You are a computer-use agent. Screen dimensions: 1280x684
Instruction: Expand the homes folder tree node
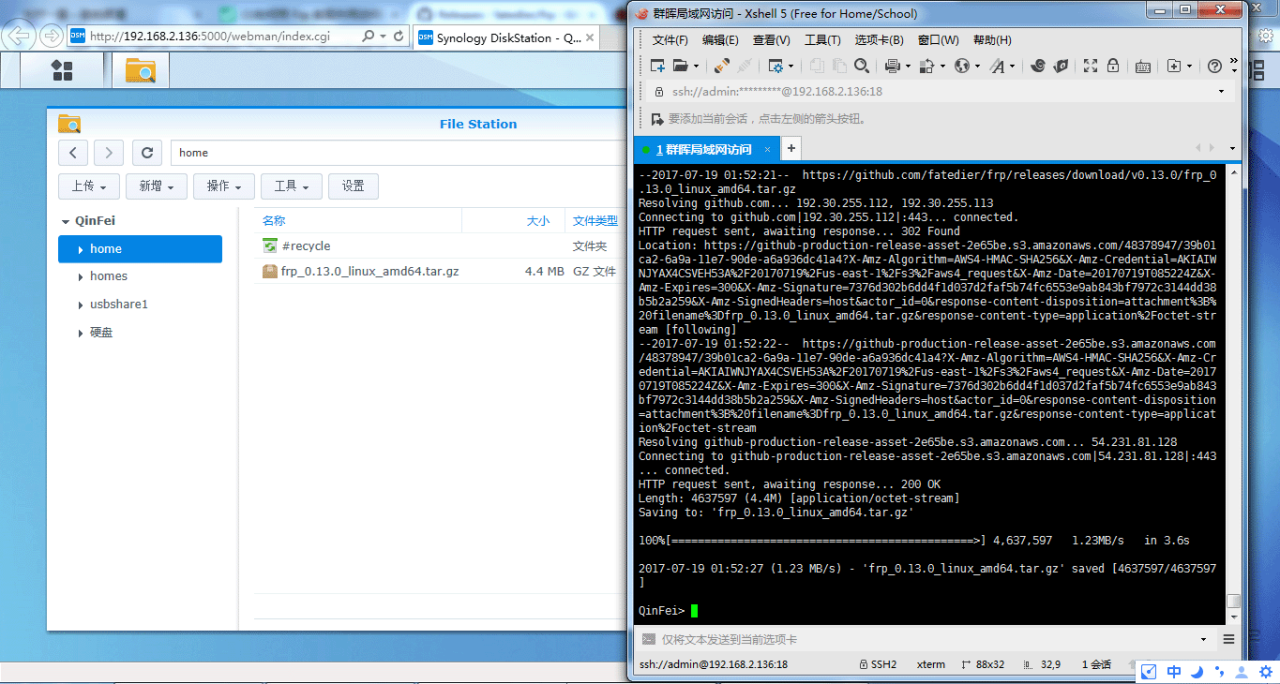tap(80, 277)
